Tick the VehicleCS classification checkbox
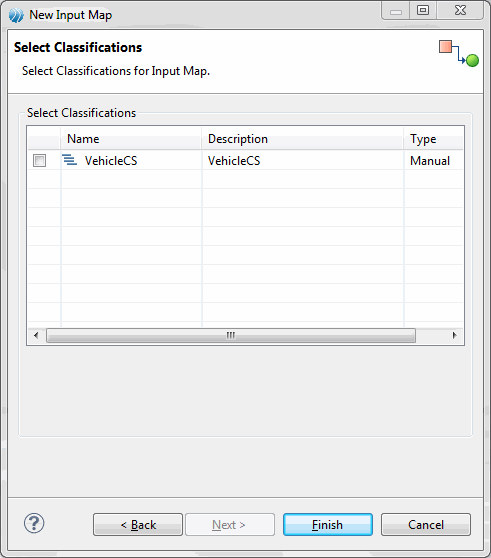Image resolution: width=491 pixels, height=558 pixels. click(x=39, y=160)
